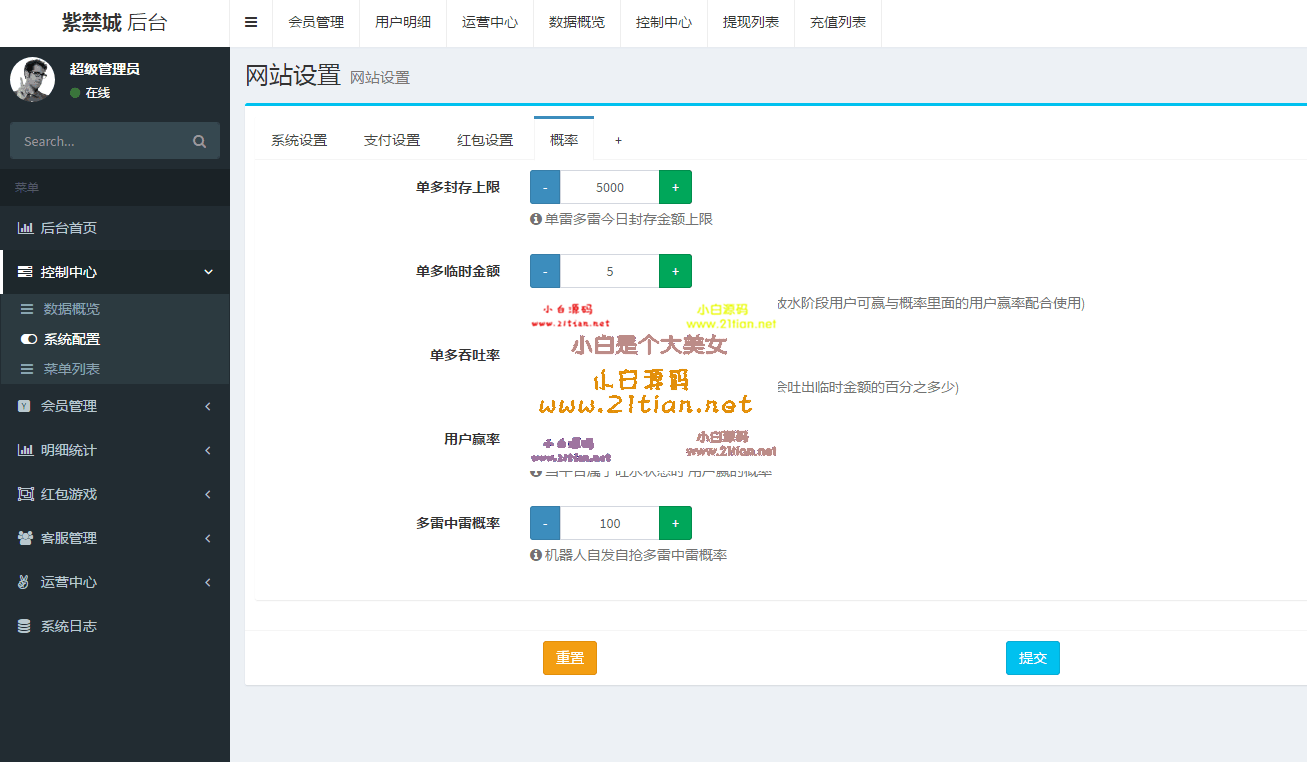Select 数据概览 in the sidebar submenu

pos(71,309)
